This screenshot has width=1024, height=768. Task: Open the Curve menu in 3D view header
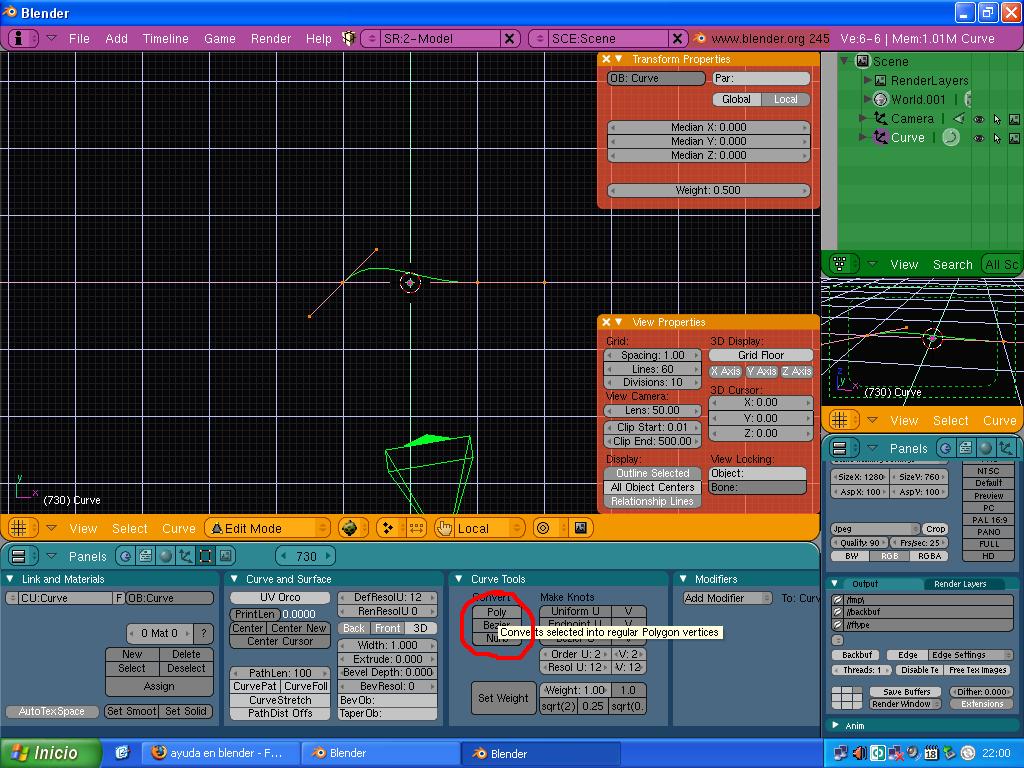178,528
